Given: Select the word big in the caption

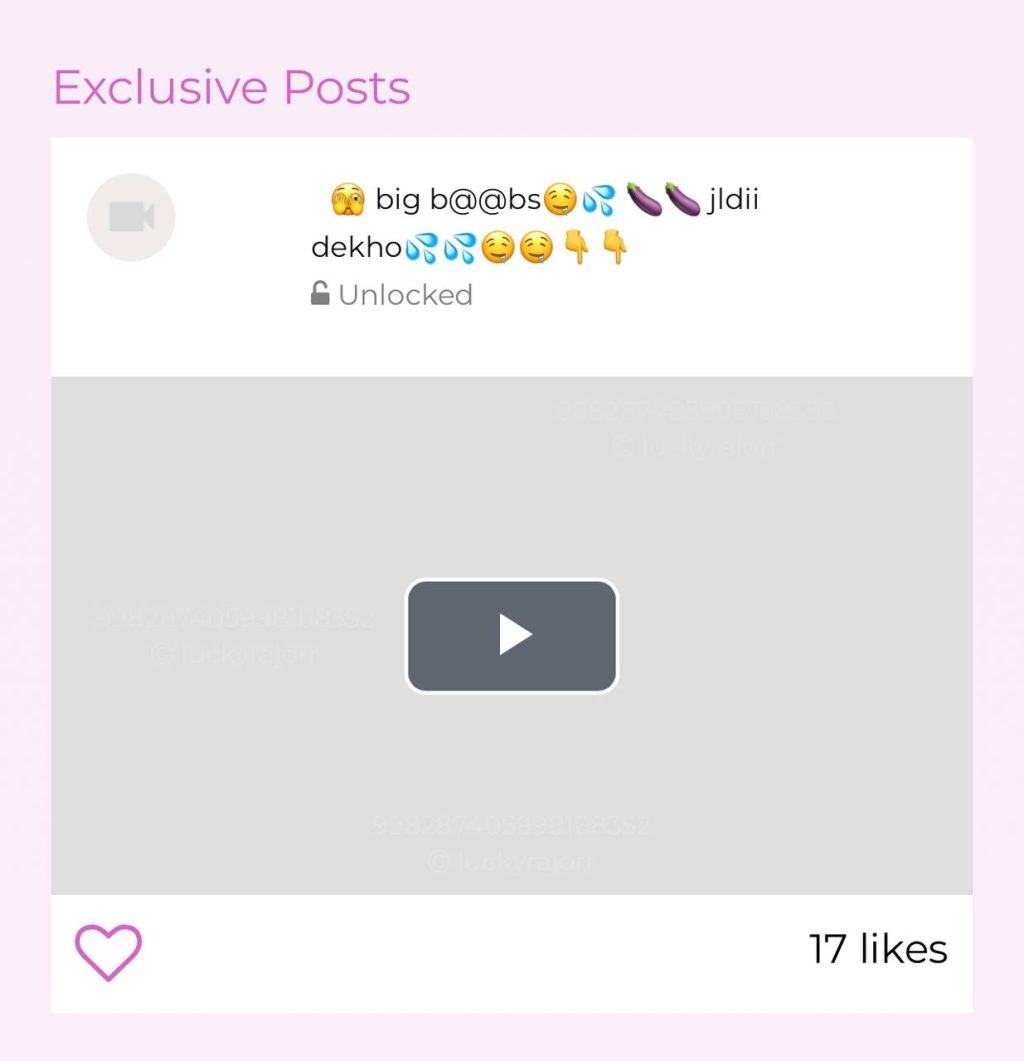Looking at the screenshot, I should click(398, 200).
